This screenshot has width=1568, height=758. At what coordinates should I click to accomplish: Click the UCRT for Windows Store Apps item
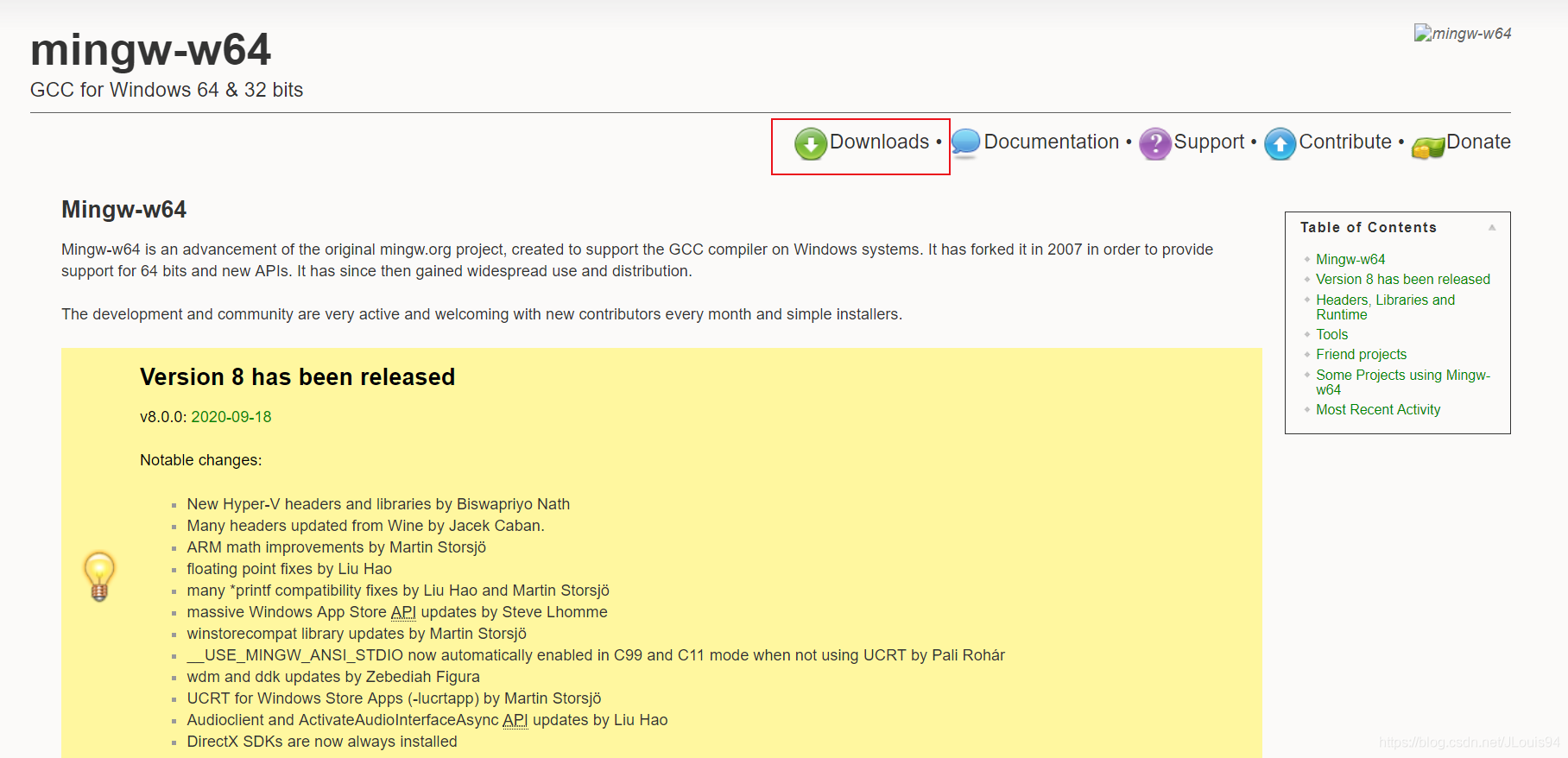[x=394, y=698]
